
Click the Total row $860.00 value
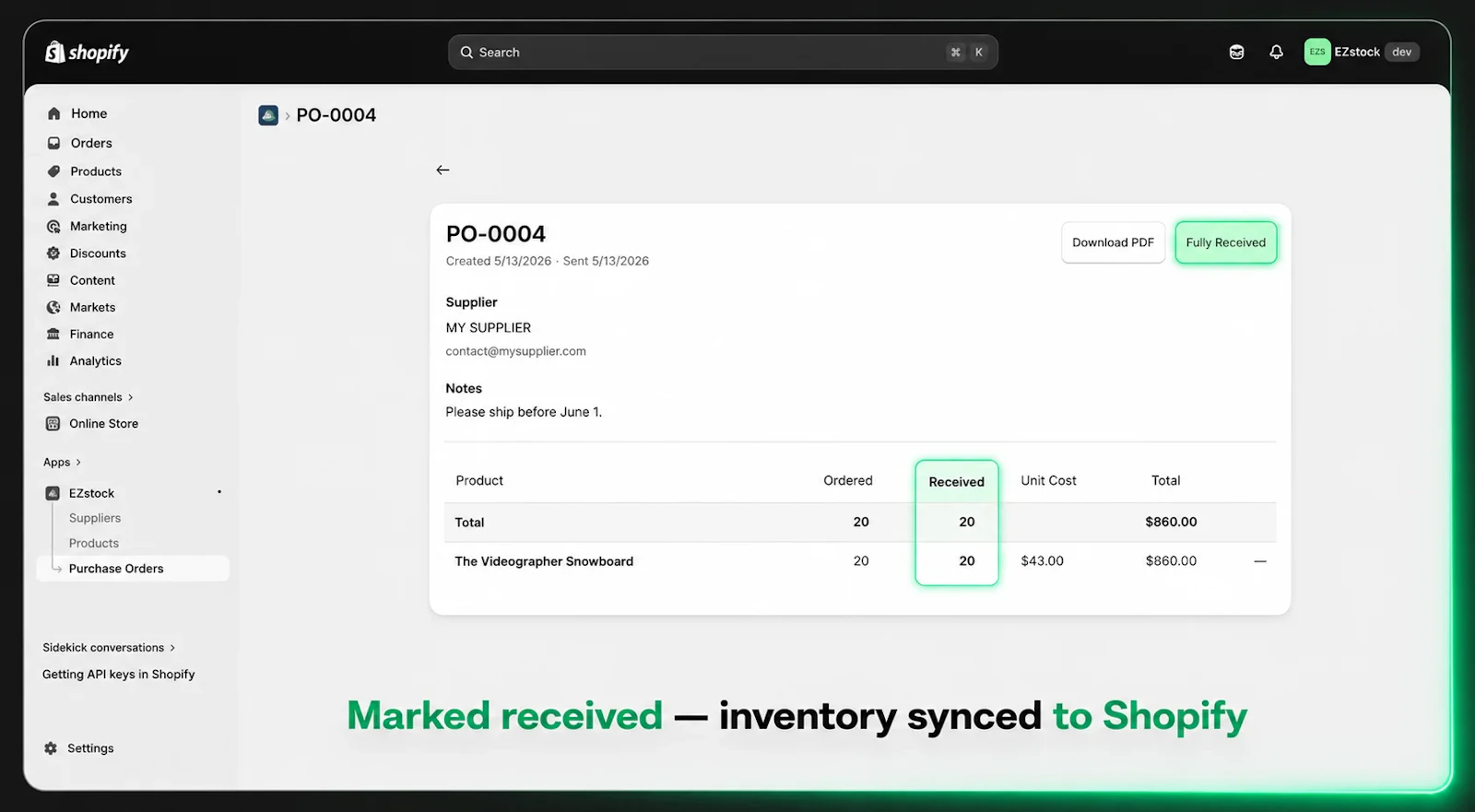pyautogui.click(x=1171, y=523)
